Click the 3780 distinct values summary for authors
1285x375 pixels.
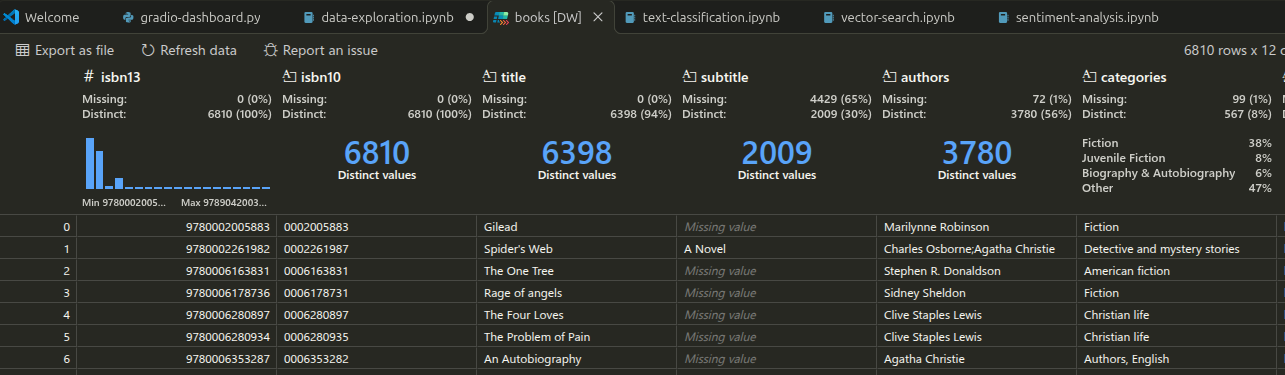click(976, 160)
